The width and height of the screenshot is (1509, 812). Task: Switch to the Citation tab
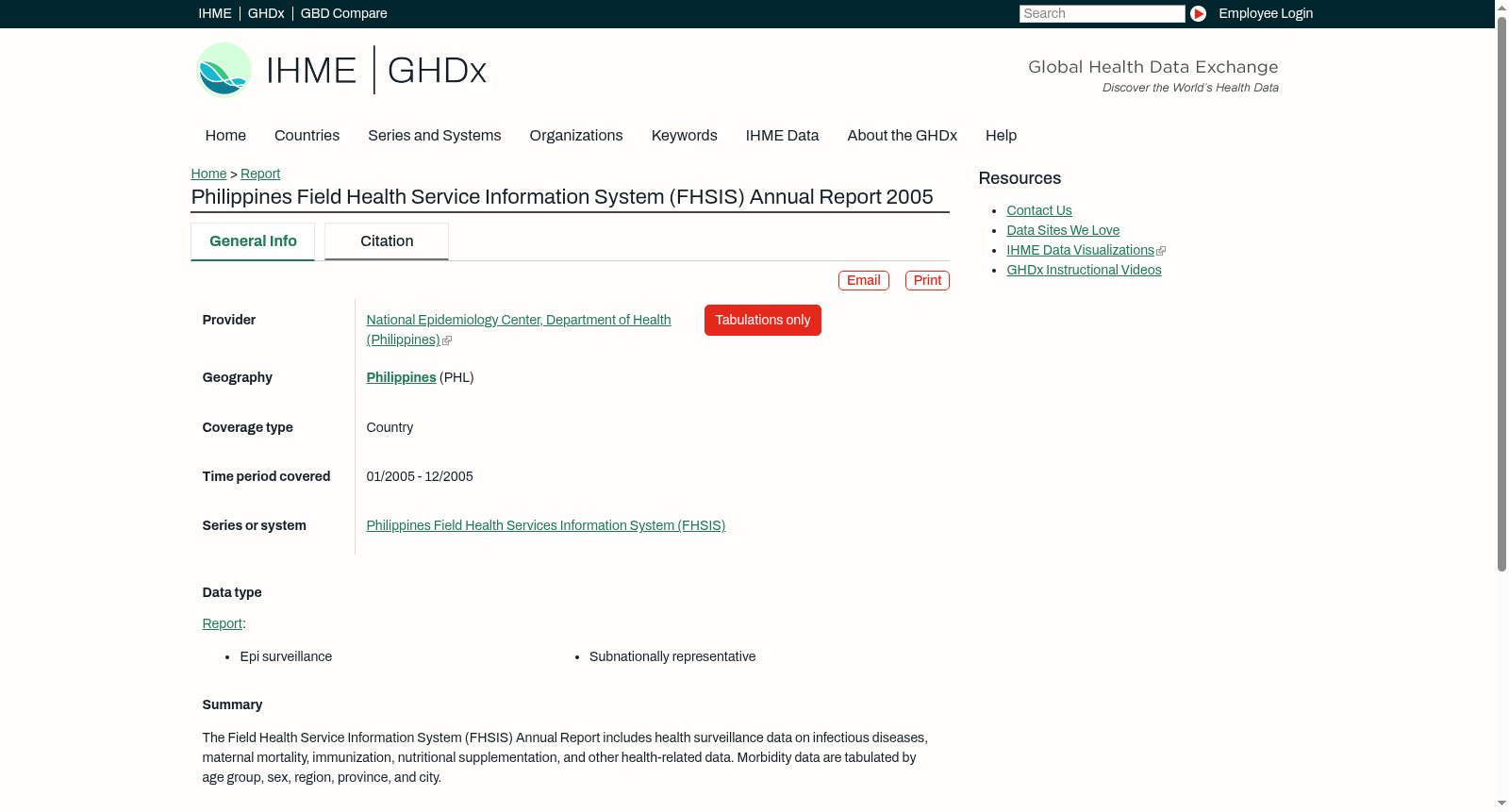click(x=387, y=241)
